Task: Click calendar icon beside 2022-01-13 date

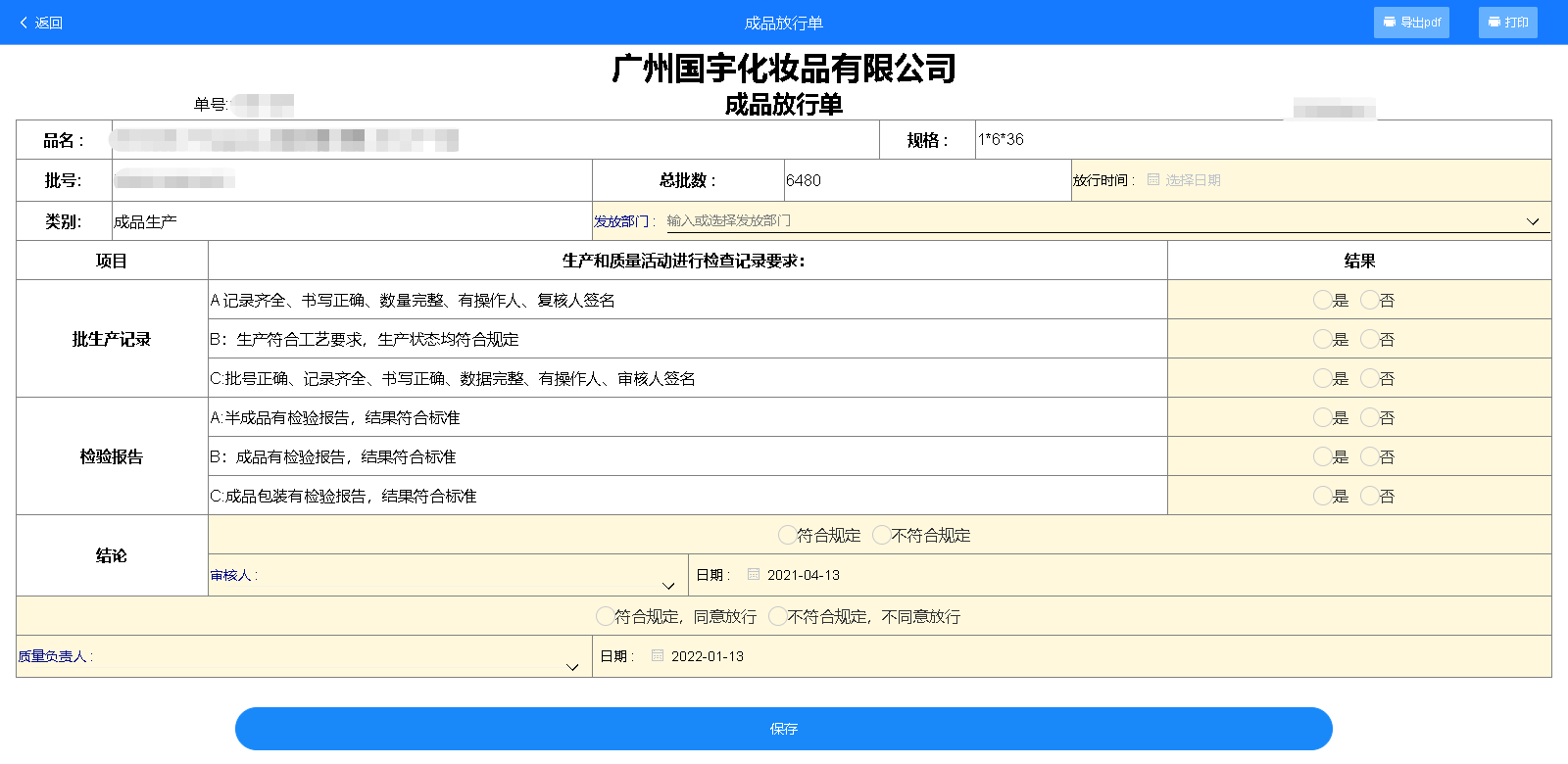Action: [x=658, y=656]
